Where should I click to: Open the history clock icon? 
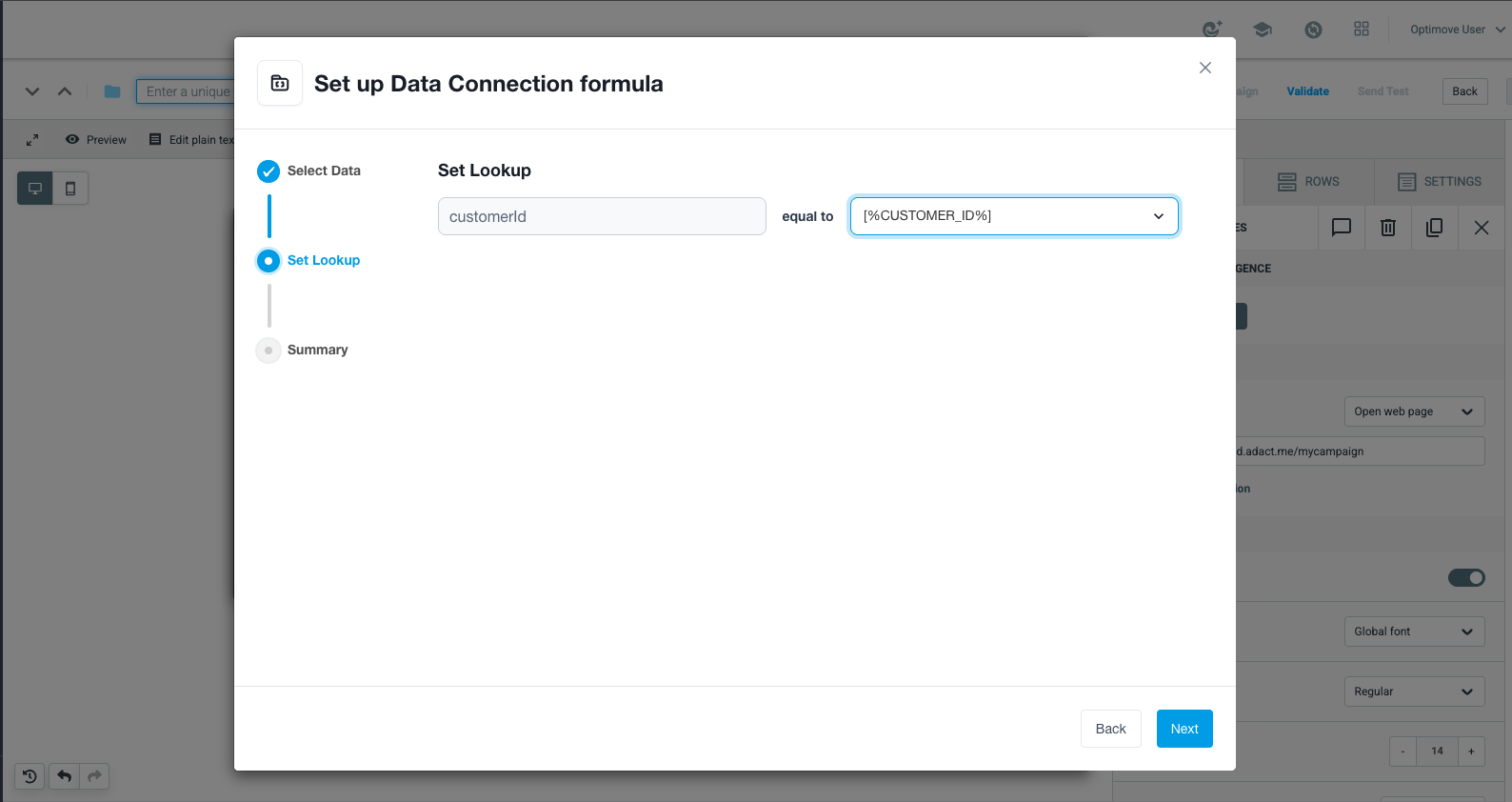point(30,776)
